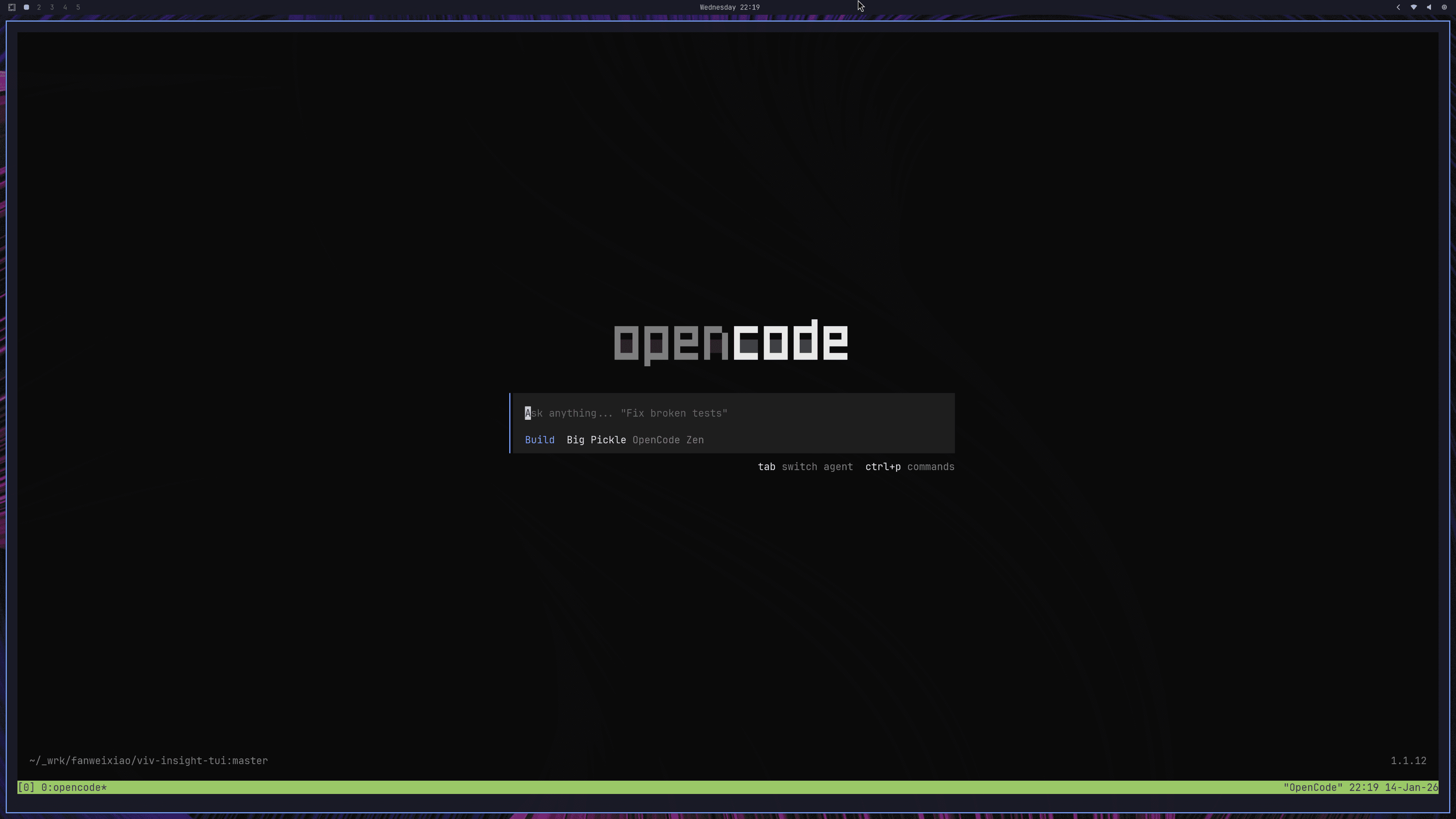Open the CPU chip icon in tray
Viewport: 1456px width, 819px height.
pyautogui.click(x=1444, y=7)
